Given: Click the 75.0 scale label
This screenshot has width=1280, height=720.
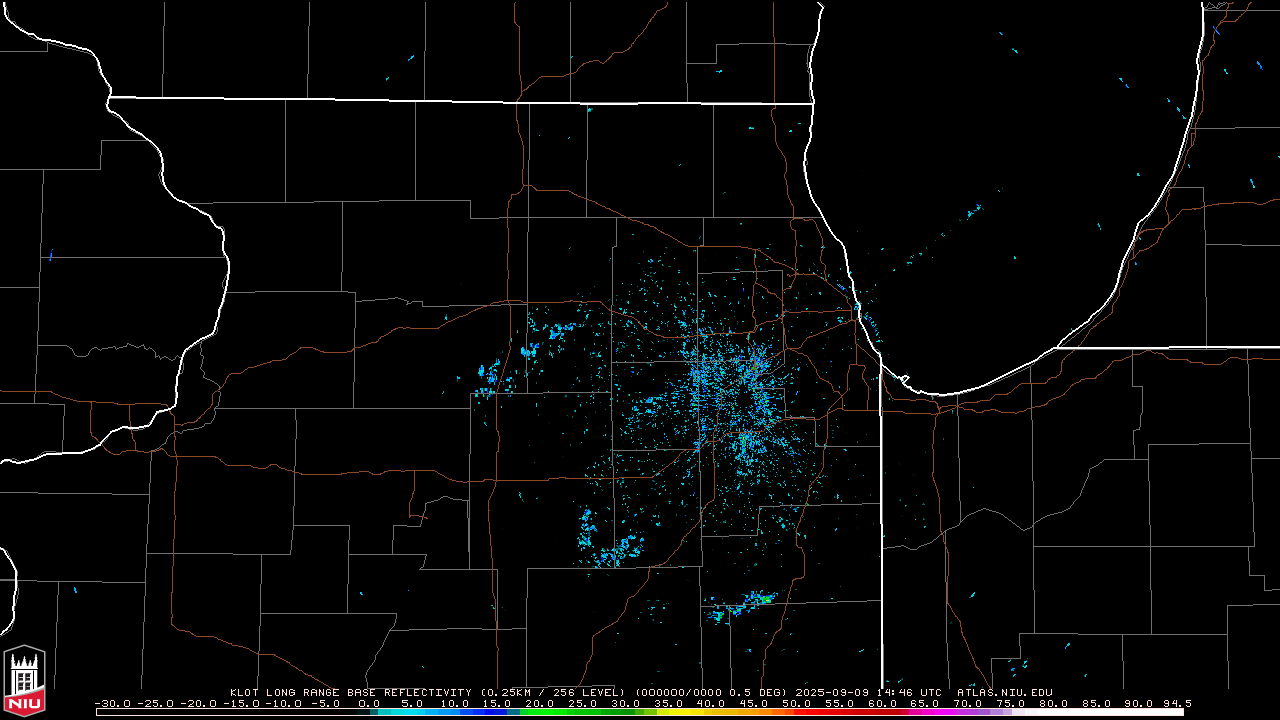Looking at the screenshot, I should (1010, 703).
